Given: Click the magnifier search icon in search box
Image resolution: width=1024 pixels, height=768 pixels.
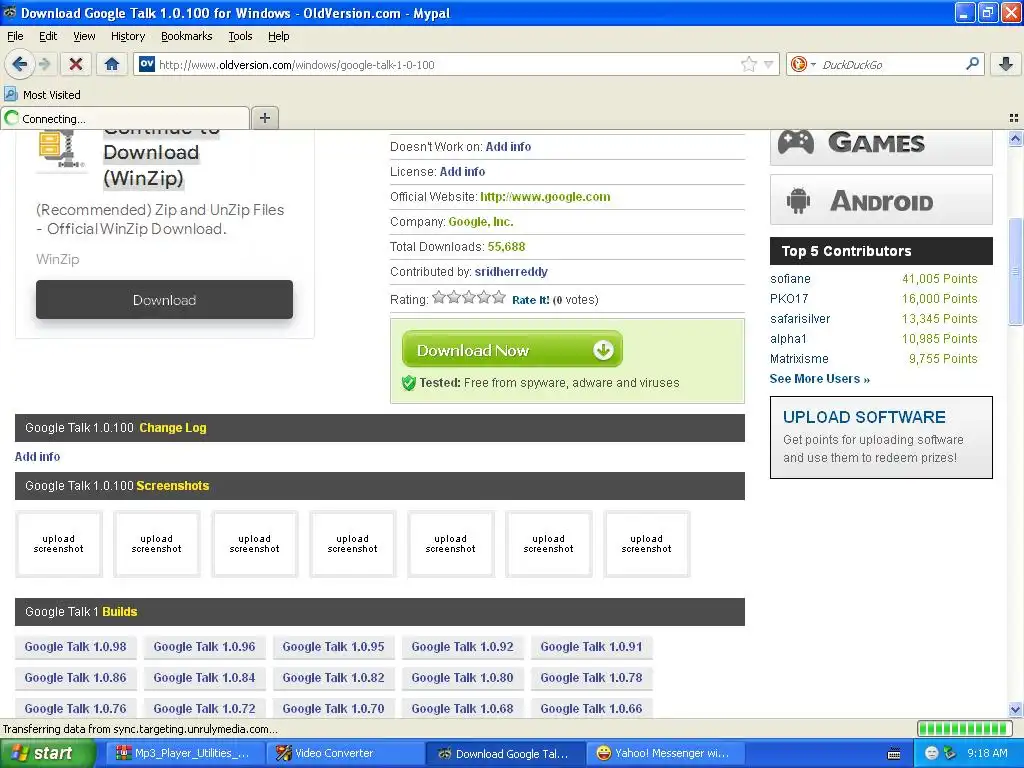Looking at the screenshot, I should point(972,64).
